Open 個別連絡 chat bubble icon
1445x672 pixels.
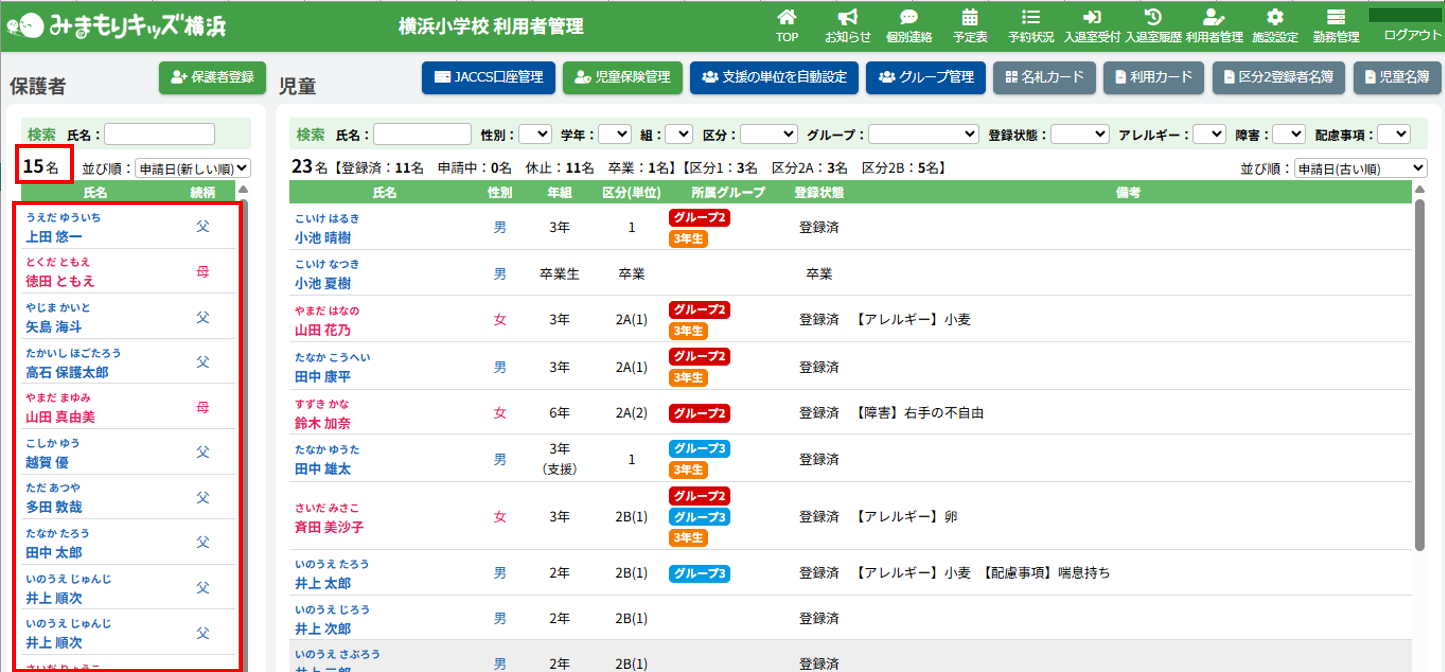click(x=908, y=18)
